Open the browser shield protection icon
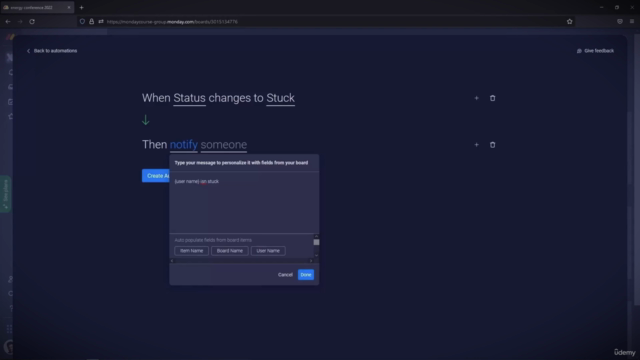Screen dimensions: 640x360 [82, 22]
